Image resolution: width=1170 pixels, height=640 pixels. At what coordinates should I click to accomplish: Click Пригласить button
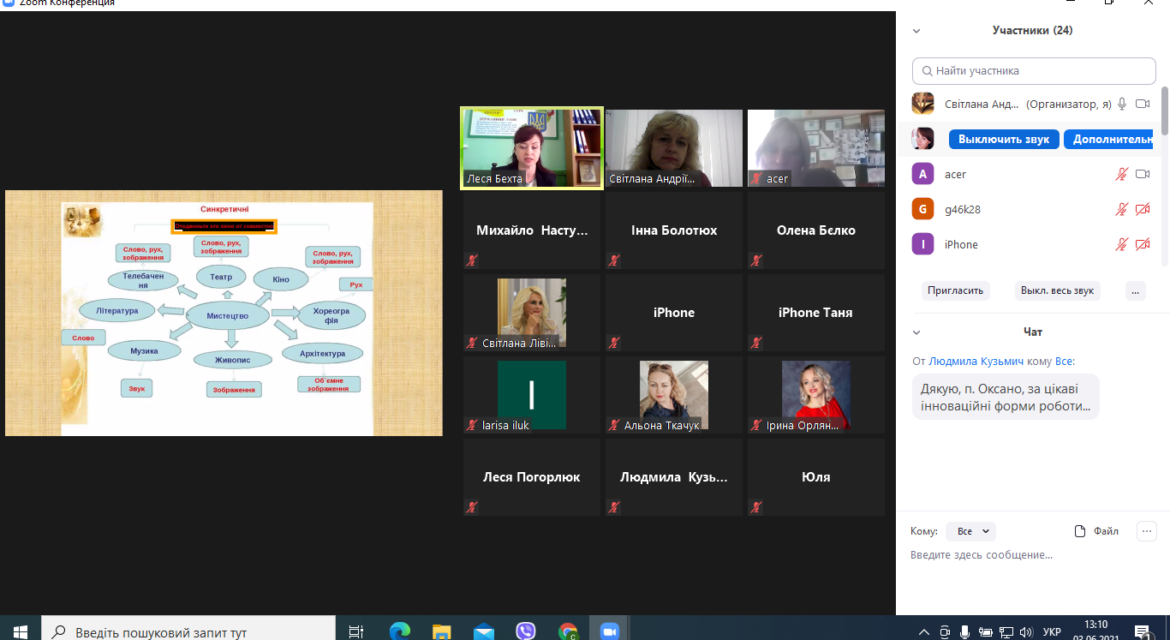tap(955, 290)
